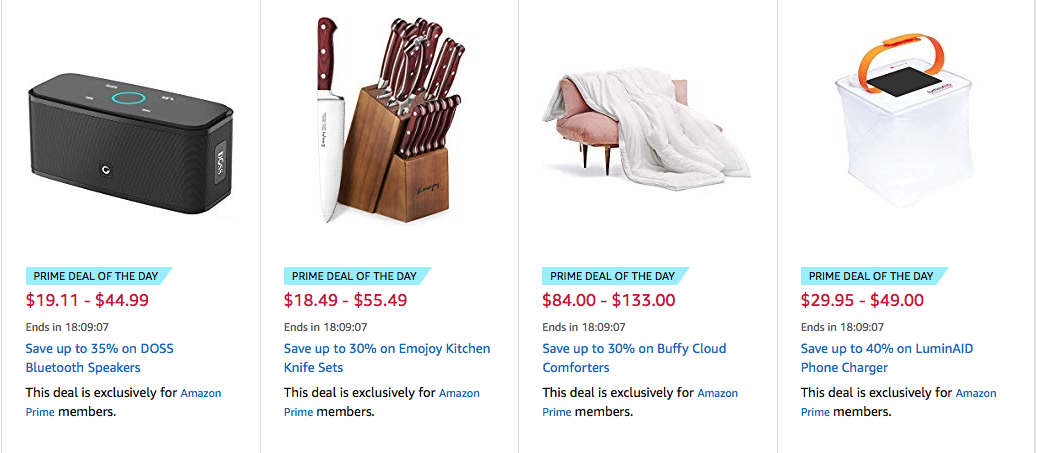Image resolution: width=1037 pixels, height=453 pixels.
Task: Click the Prime Deal badge for LuminAID charger
Action: (x=874, y=276)
